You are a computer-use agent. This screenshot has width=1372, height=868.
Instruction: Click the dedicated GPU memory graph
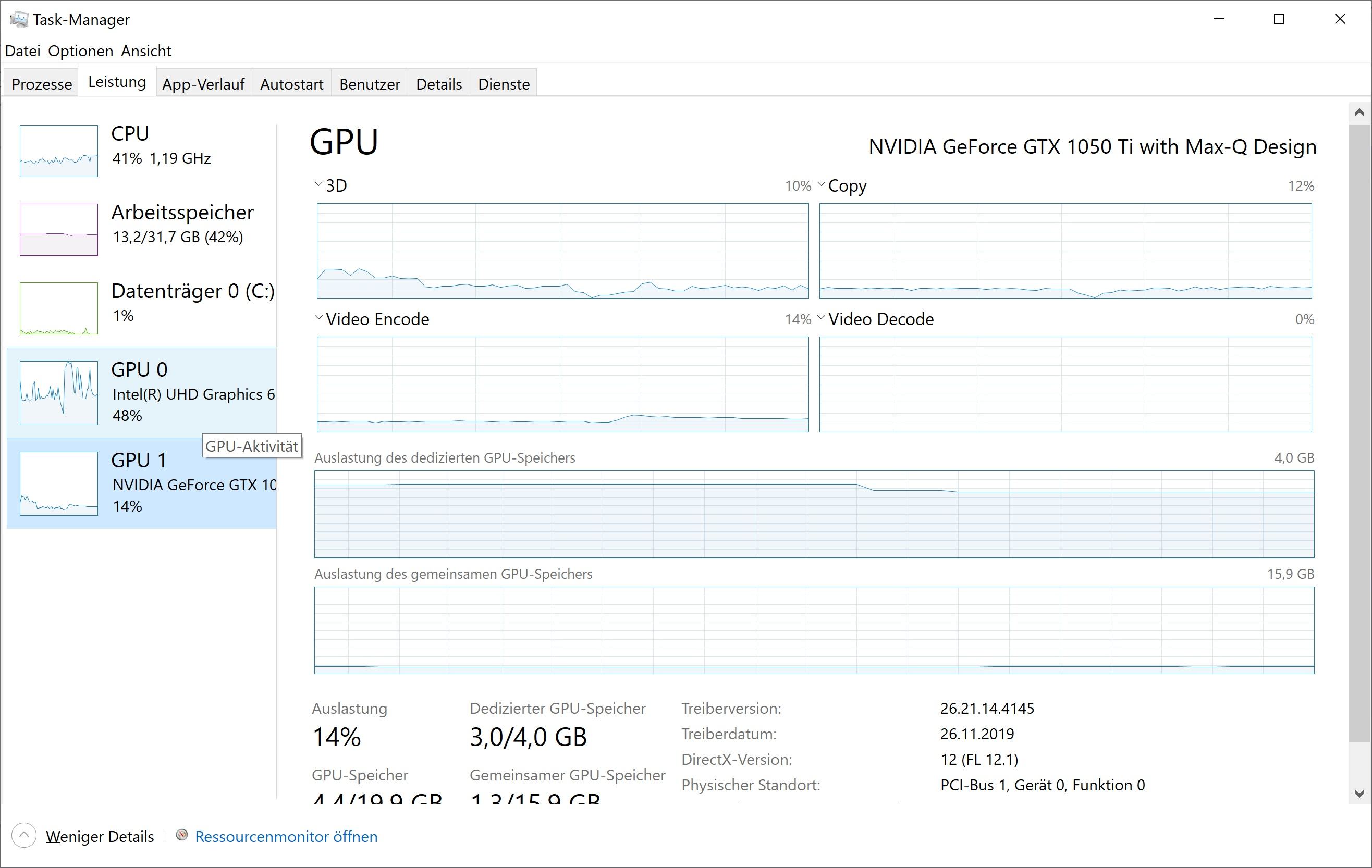click(x=814, y=514)
